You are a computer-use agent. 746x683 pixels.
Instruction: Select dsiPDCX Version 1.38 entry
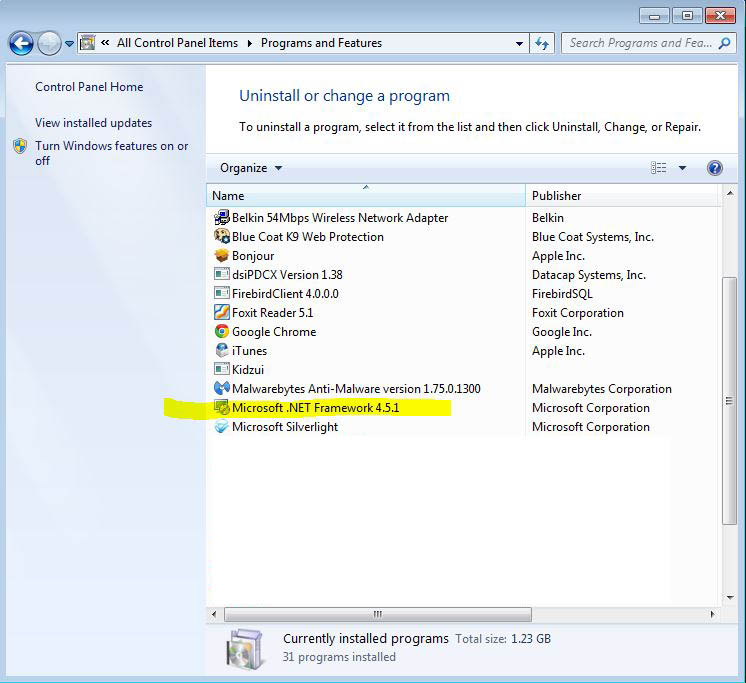tap(287, 275)
